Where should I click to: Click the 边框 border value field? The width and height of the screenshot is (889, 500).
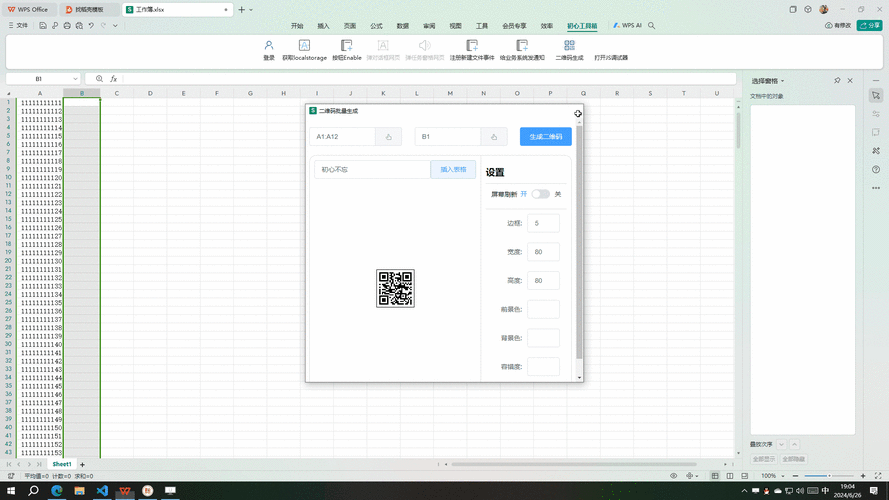point(543,223)
